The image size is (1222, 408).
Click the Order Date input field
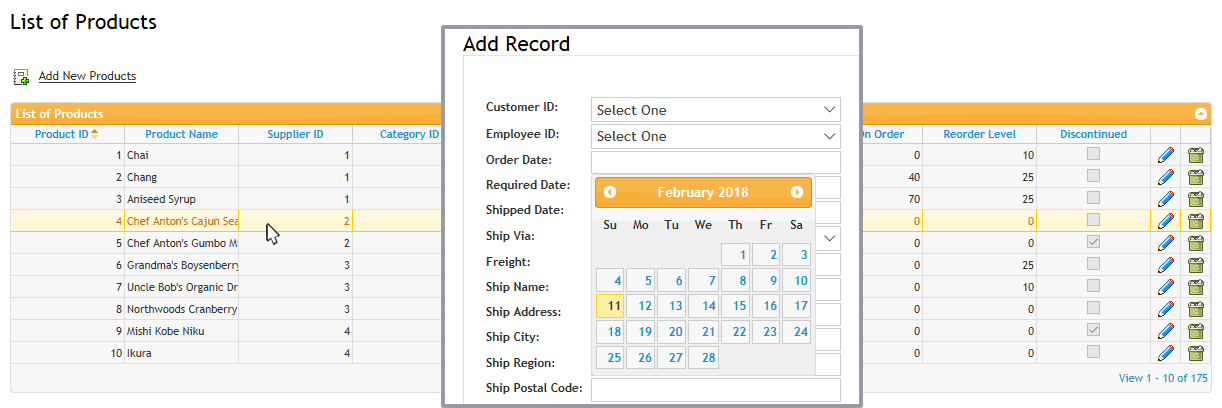pos(716,162)
